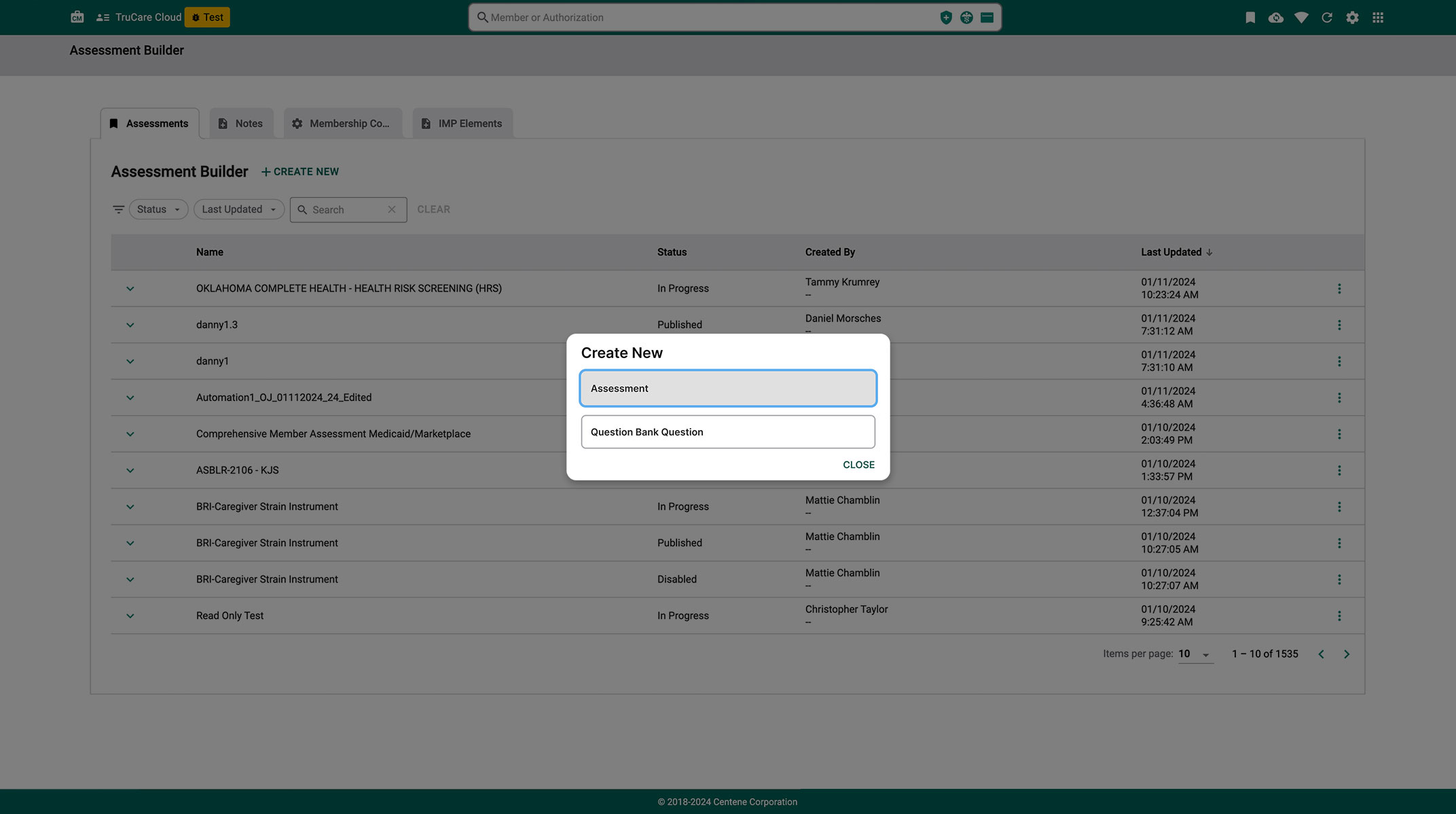Clear search field with the X icon
The width and height of the screenshot is (1456, 814).
(x=392, y=209)
